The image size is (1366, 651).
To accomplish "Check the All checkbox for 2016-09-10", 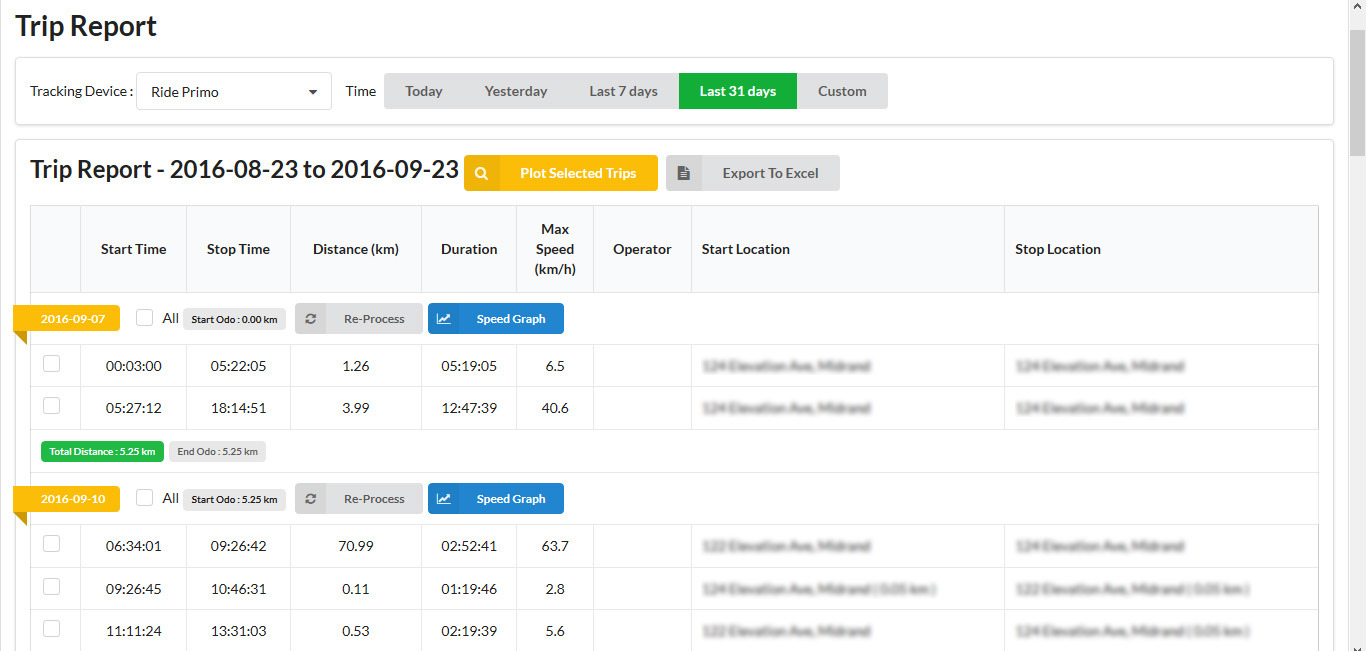I will tap(145, 498).
